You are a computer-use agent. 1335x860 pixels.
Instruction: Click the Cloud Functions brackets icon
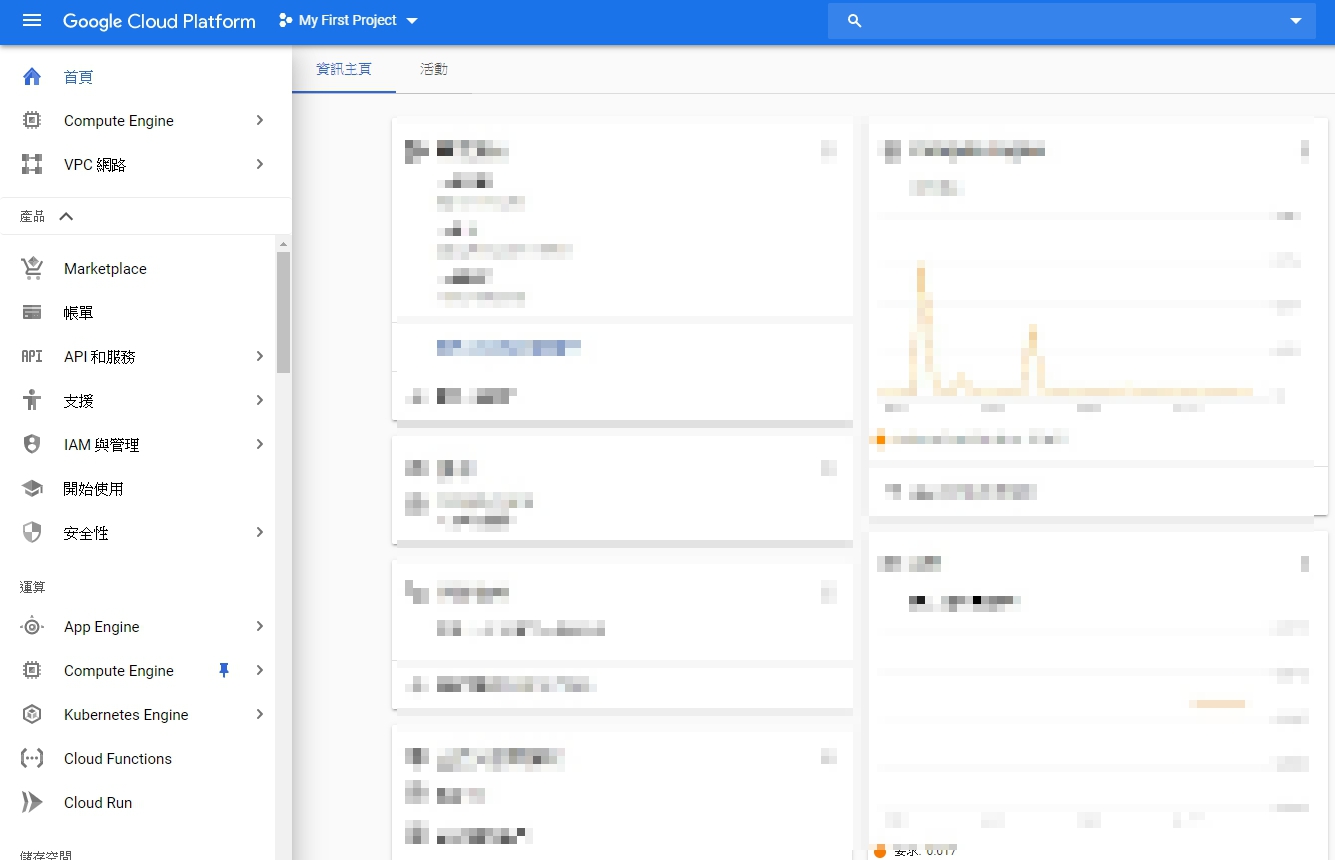click(x=32, y=759)
